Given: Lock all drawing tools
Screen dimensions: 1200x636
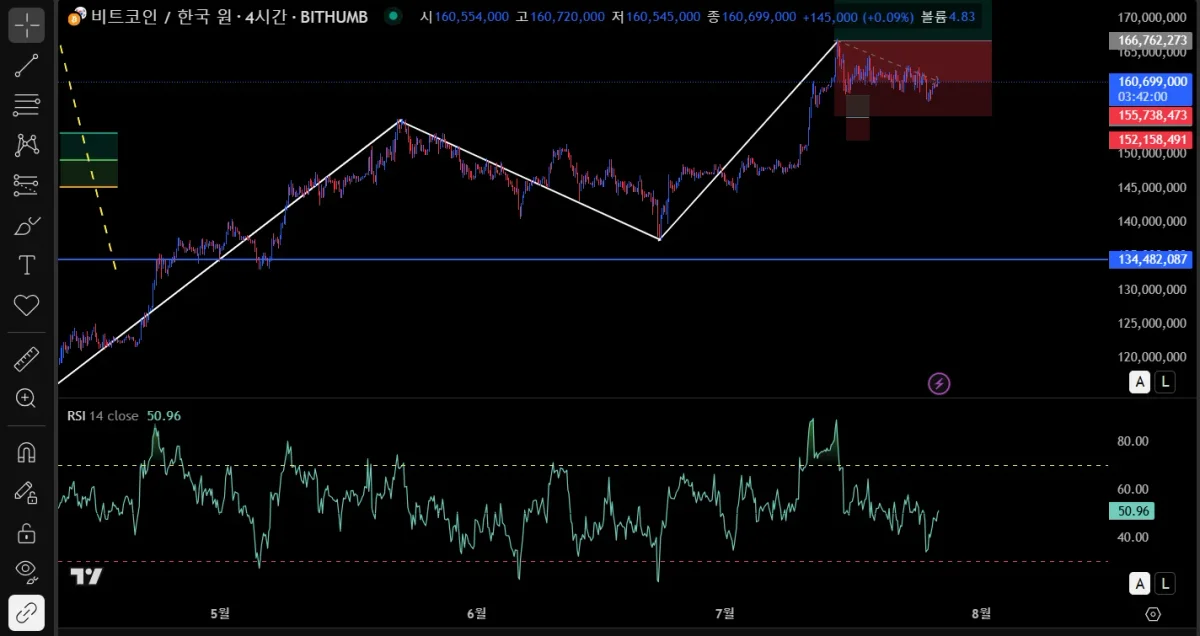Looking at the screenshot, I should (x=26, y=532).
